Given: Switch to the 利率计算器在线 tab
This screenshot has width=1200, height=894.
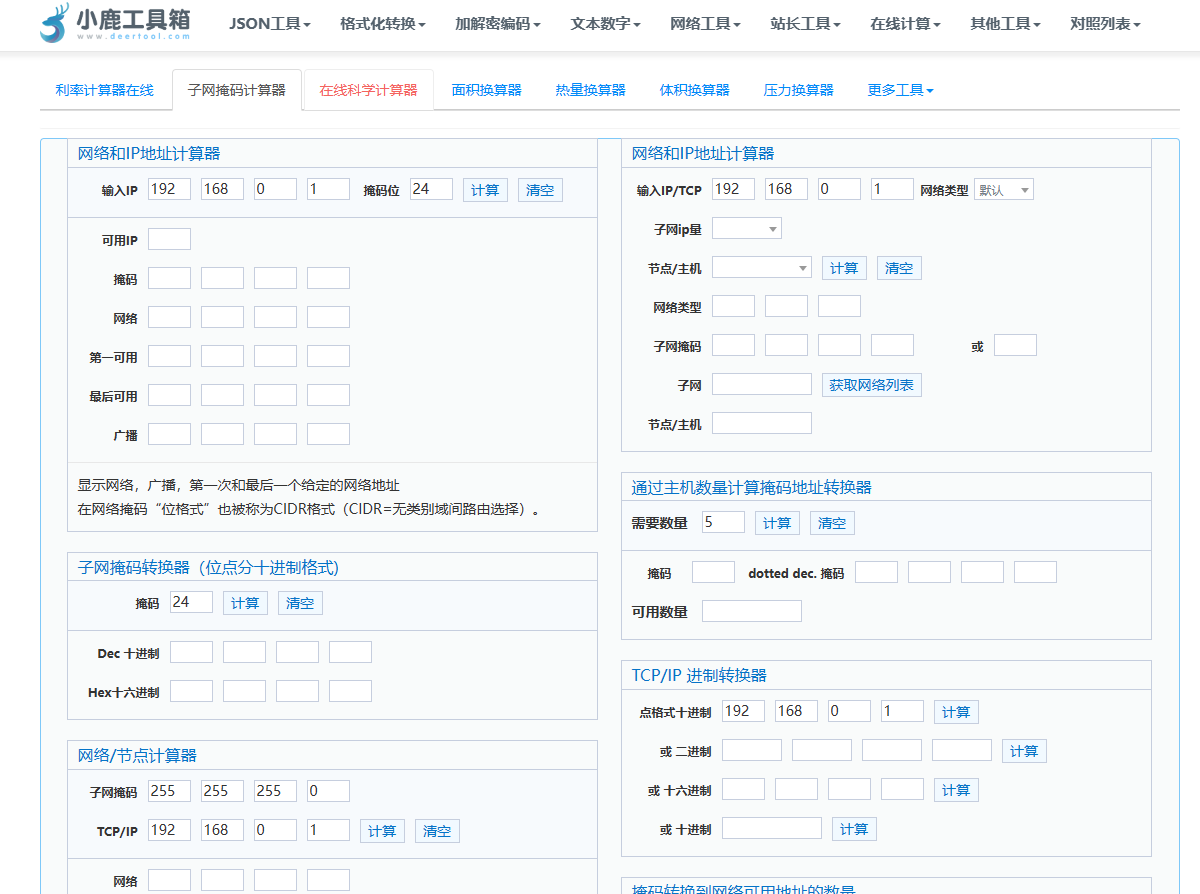Looking at the screenshot, I should [x=105, y=90].
